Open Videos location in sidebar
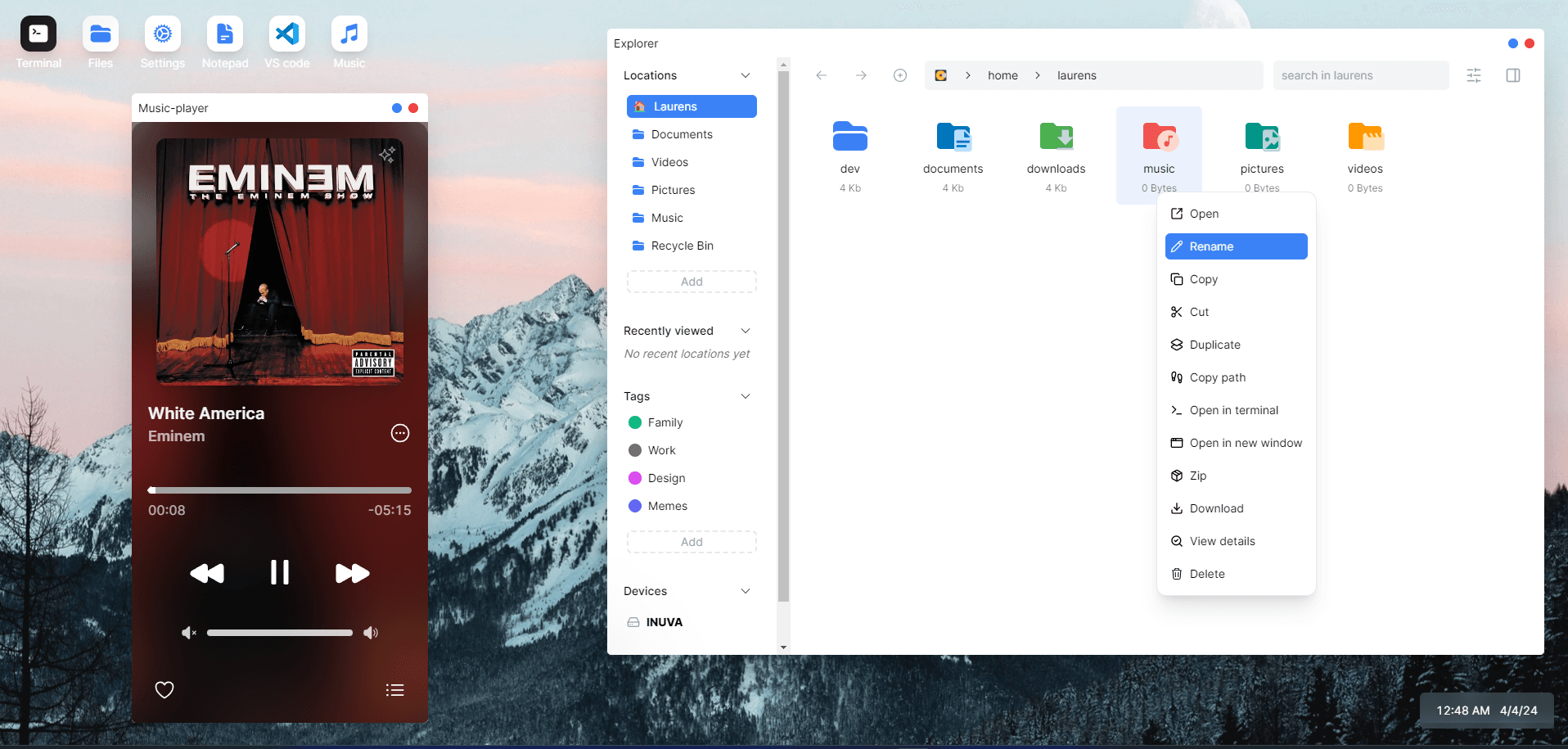Image resolution: width=1568 pixels, height=749 pixels. tap(692, 162)
